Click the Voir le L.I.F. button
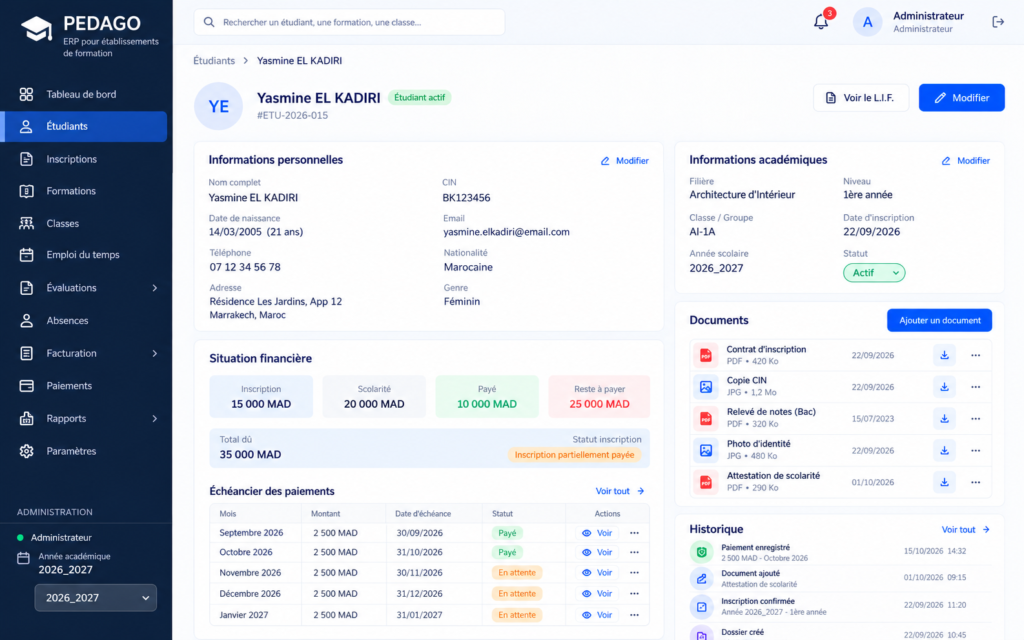The image size is (1024, 640). (861, 98)
